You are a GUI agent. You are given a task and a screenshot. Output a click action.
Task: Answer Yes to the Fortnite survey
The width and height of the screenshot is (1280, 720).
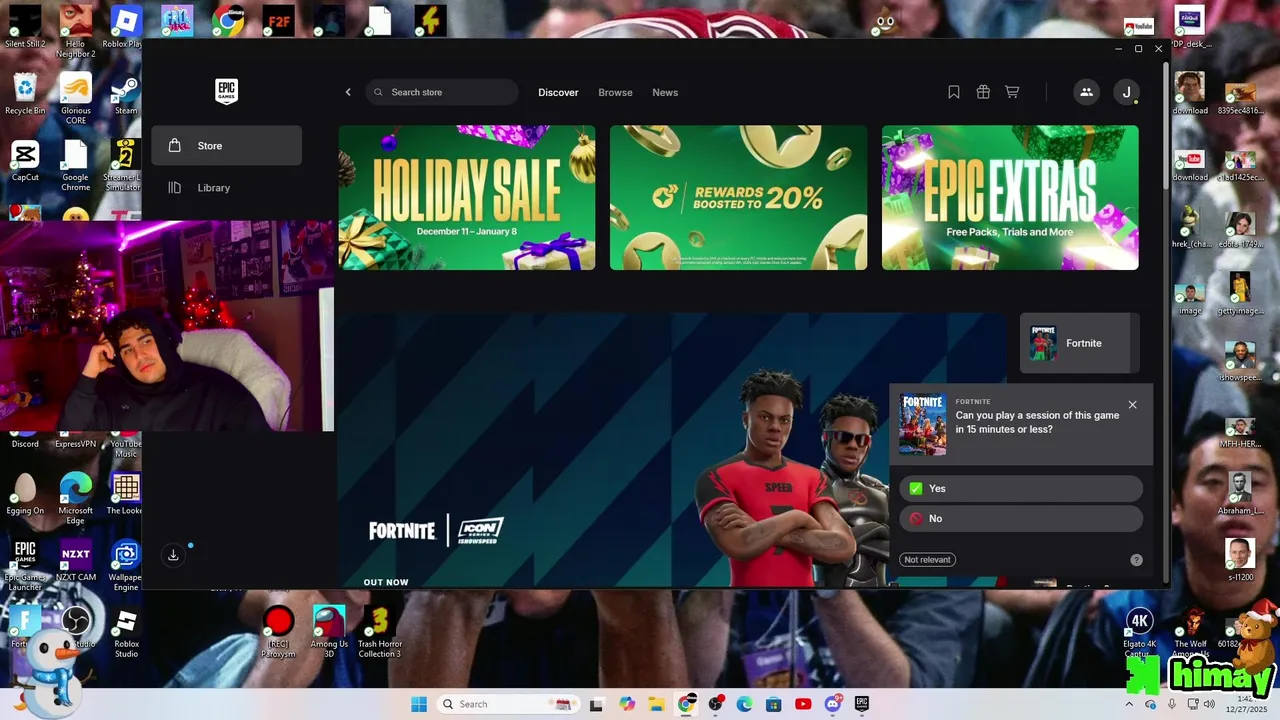coord(1021,488)
